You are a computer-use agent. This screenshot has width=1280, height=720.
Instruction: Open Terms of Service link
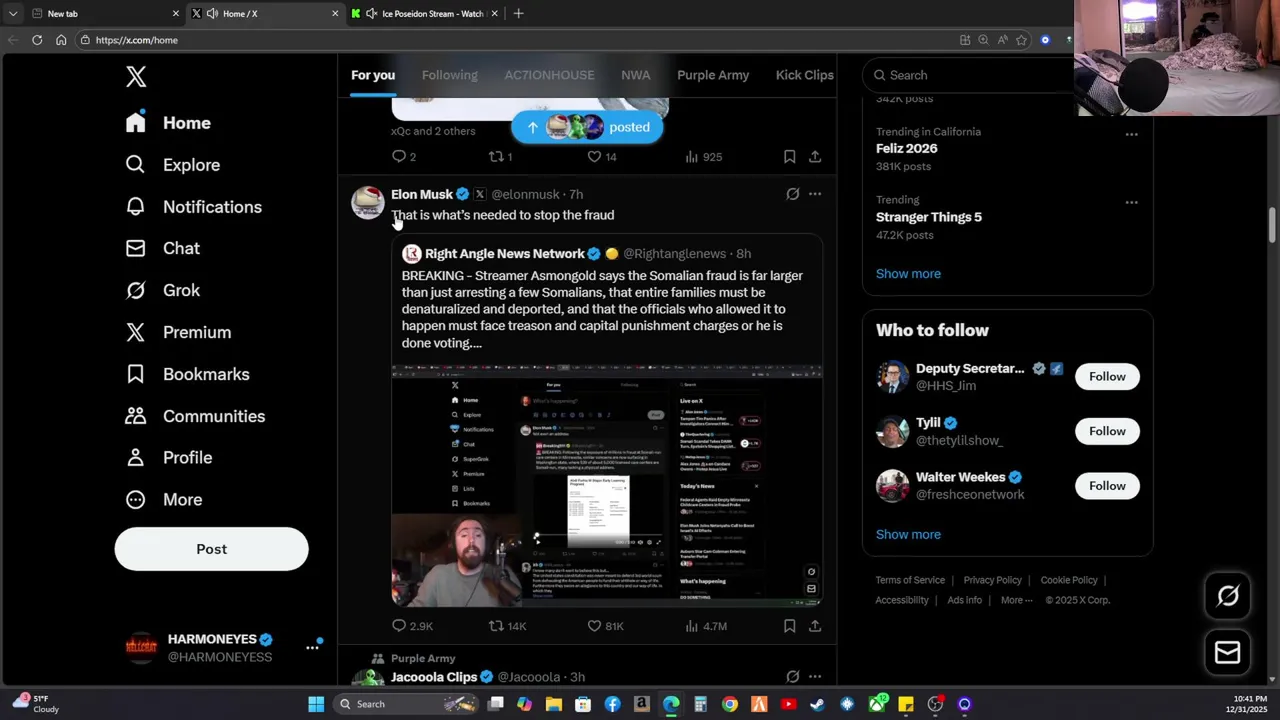click(910, 580)
